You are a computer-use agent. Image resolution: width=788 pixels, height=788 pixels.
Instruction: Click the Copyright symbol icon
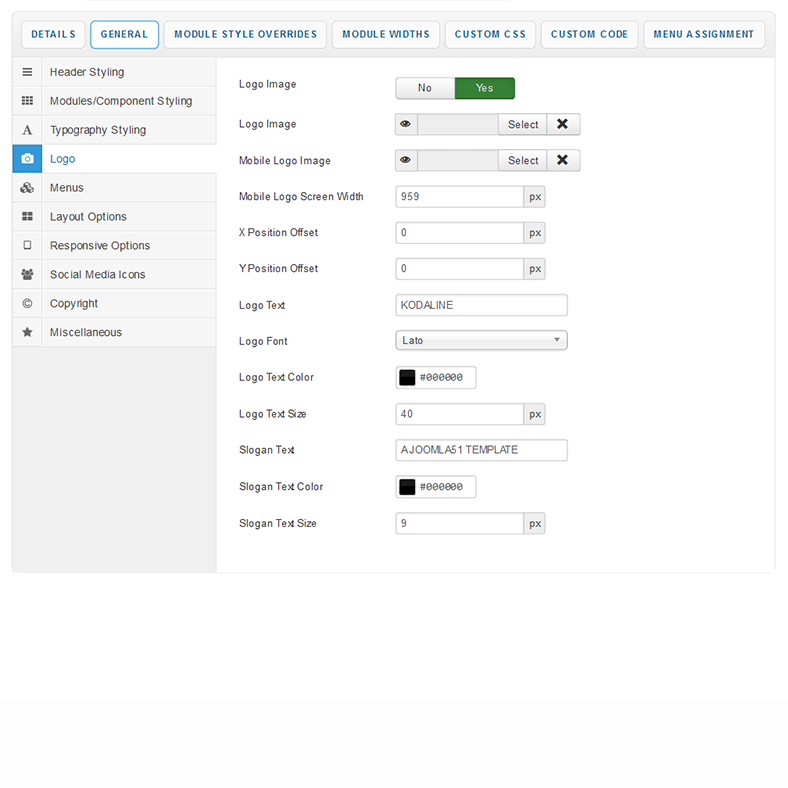pos(27,304)
